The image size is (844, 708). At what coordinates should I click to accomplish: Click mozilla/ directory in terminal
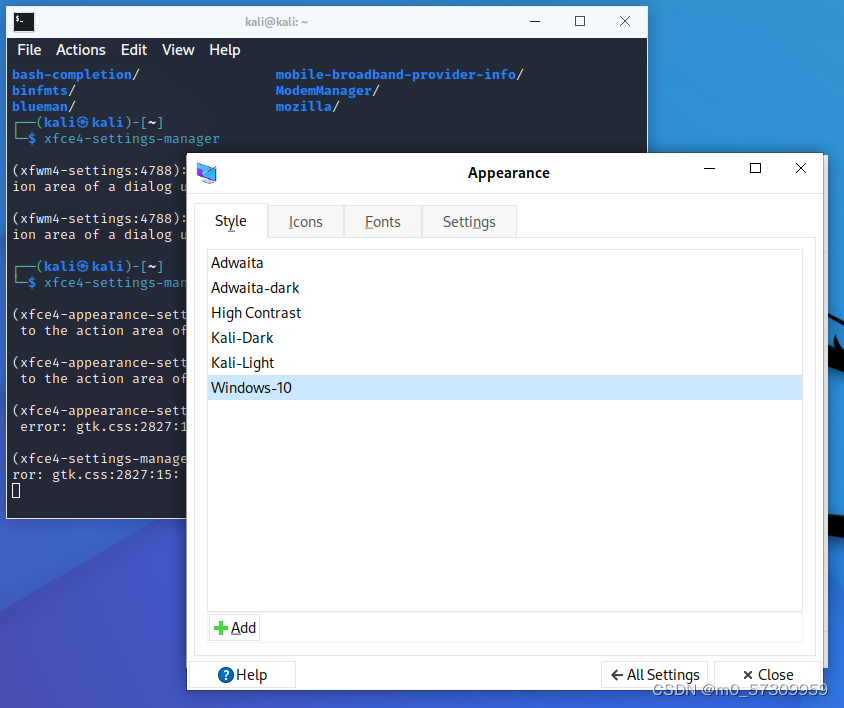click(x=307, y=107)
